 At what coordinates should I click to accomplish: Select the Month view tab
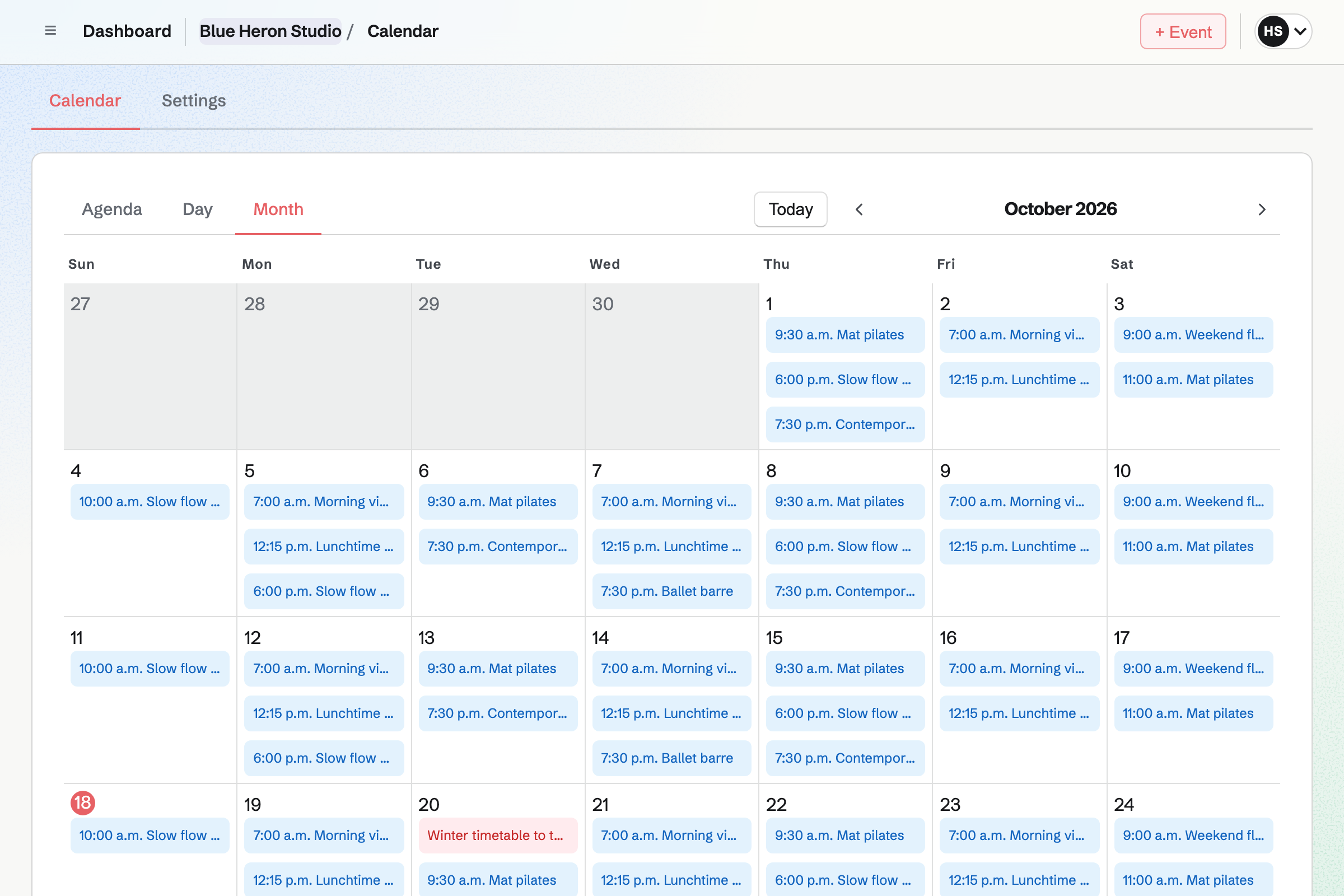pyautogui.click(x=278, y=209)
